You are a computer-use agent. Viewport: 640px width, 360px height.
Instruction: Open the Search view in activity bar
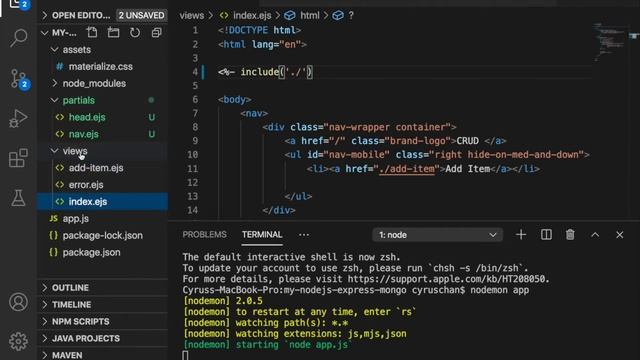point(18,38)
